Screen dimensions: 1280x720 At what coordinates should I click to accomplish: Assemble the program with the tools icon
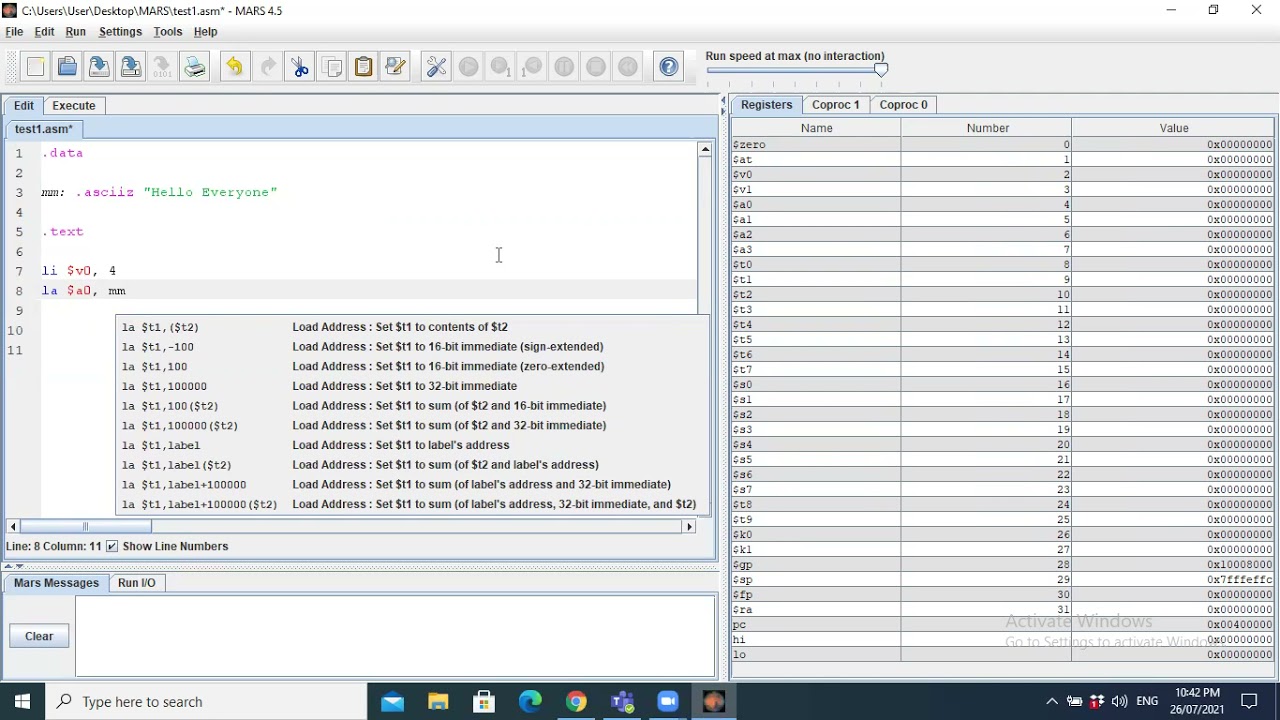[x=437, y=67]
